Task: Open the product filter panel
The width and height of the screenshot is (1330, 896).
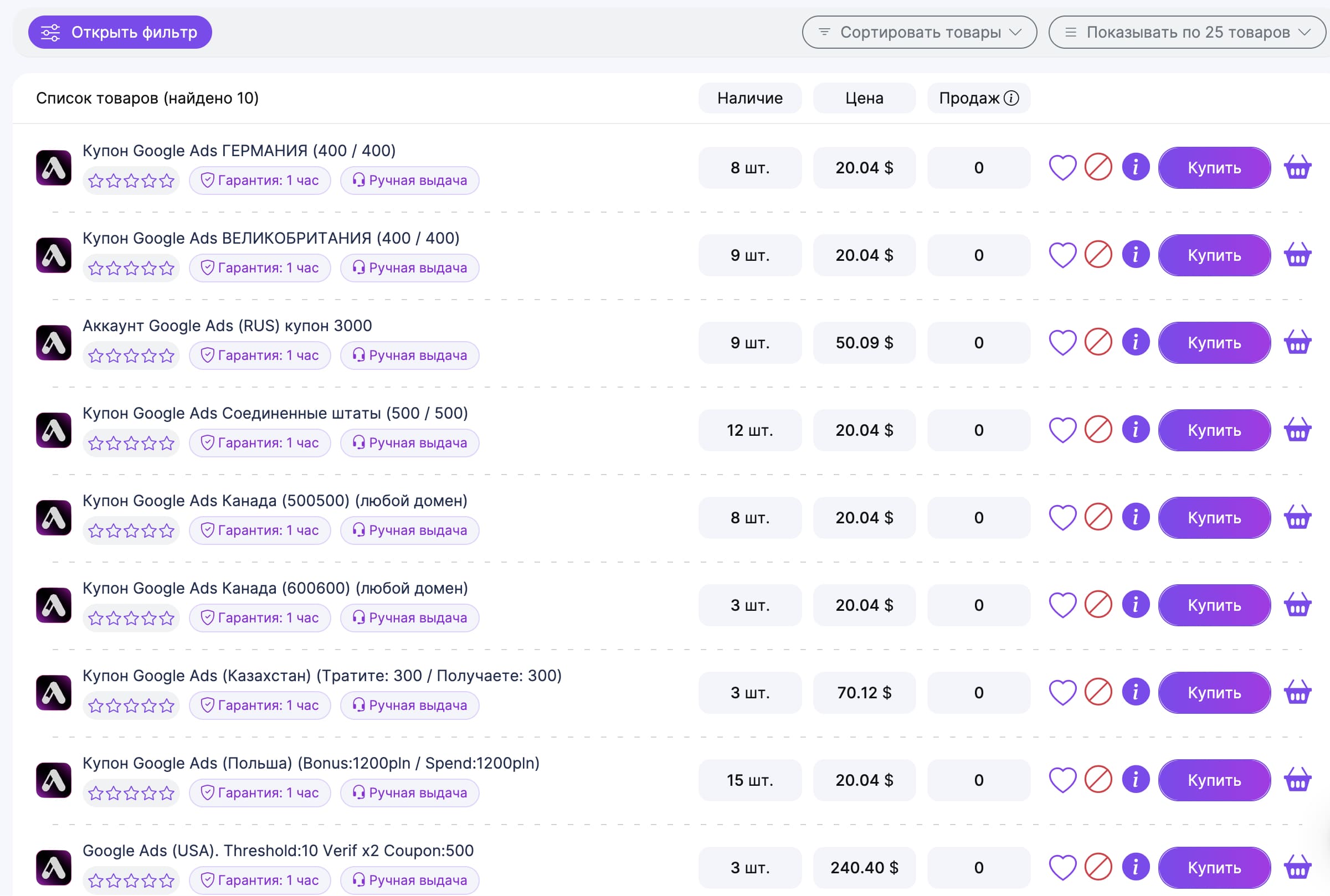Action: 120,32
